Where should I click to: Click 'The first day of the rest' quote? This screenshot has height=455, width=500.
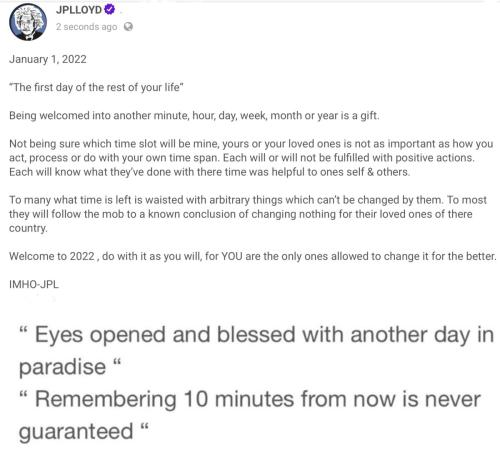tap(96, 87)
